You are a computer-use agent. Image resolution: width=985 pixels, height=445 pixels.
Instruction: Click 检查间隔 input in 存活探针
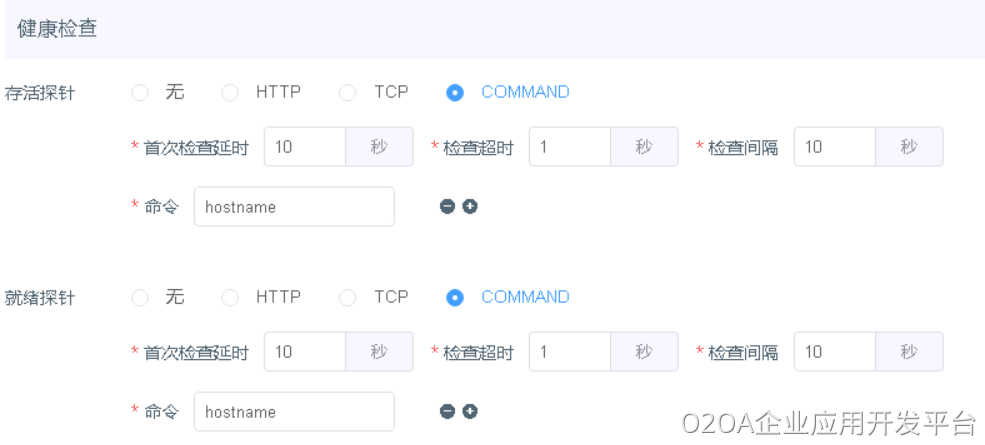click(834, 147)
